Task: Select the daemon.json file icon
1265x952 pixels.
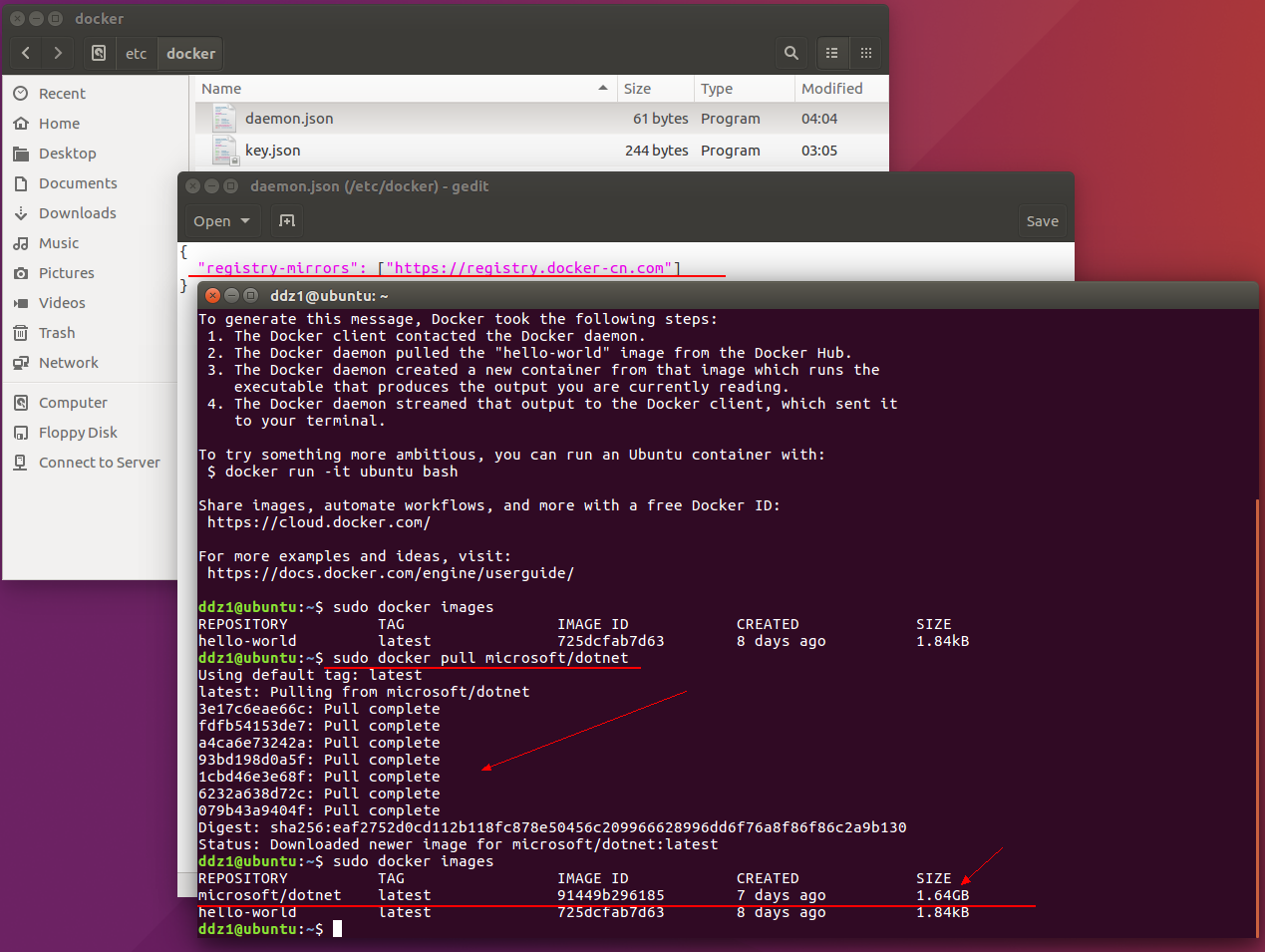Action: tap(225, 119)
